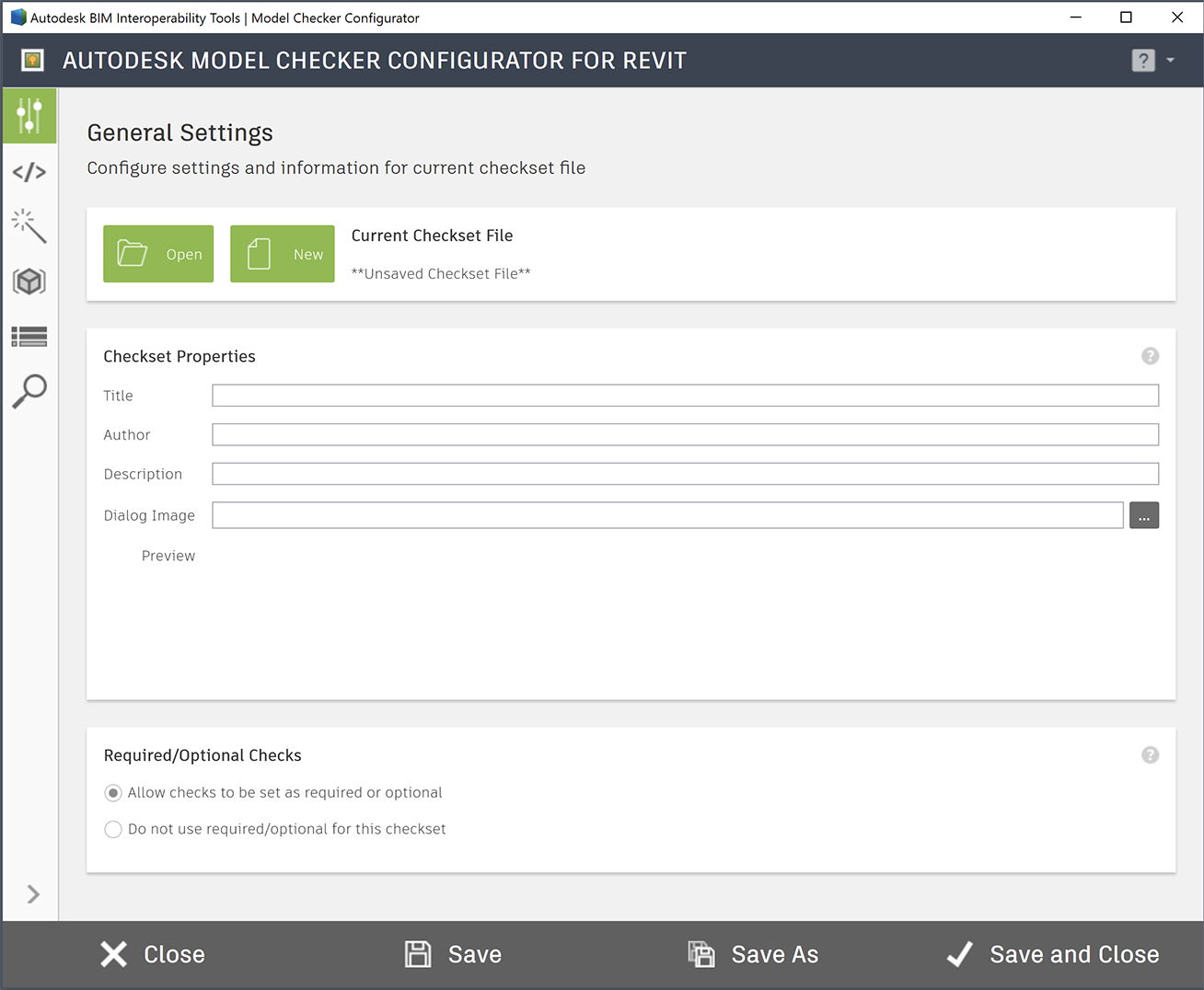Show help for Checkset Properties
The image size is (1204, 990).
(1151, 356)
